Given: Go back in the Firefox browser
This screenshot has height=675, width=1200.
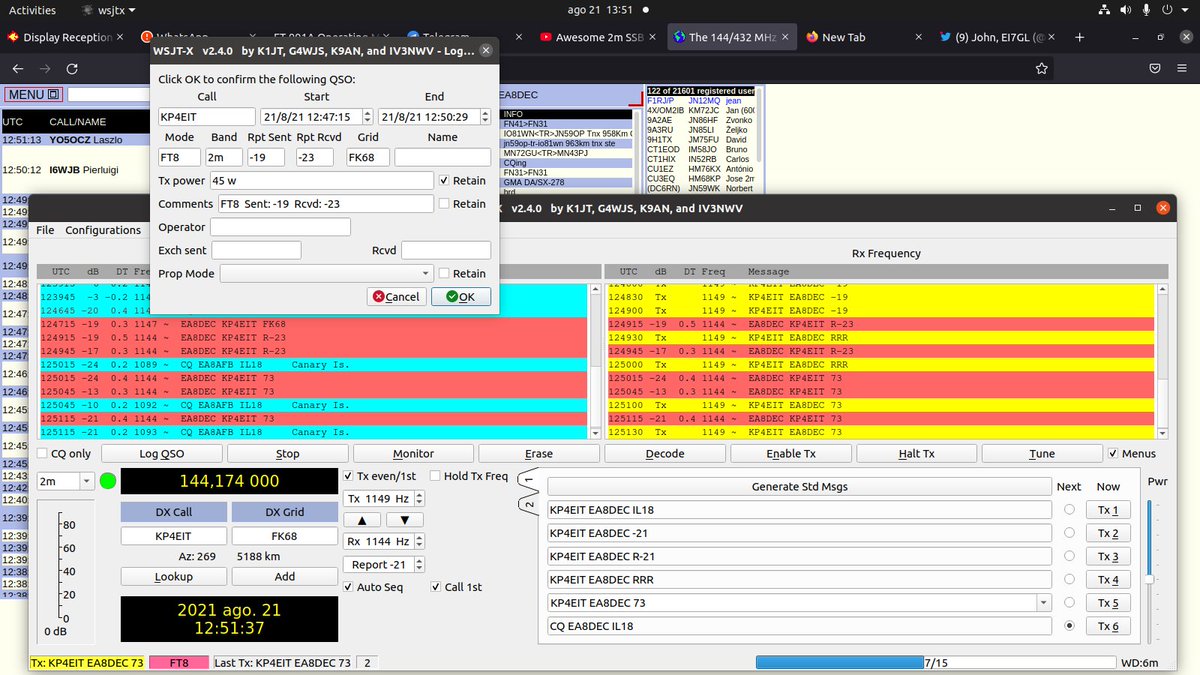Looking at the screenshot, I should click(x=17, y=69).
